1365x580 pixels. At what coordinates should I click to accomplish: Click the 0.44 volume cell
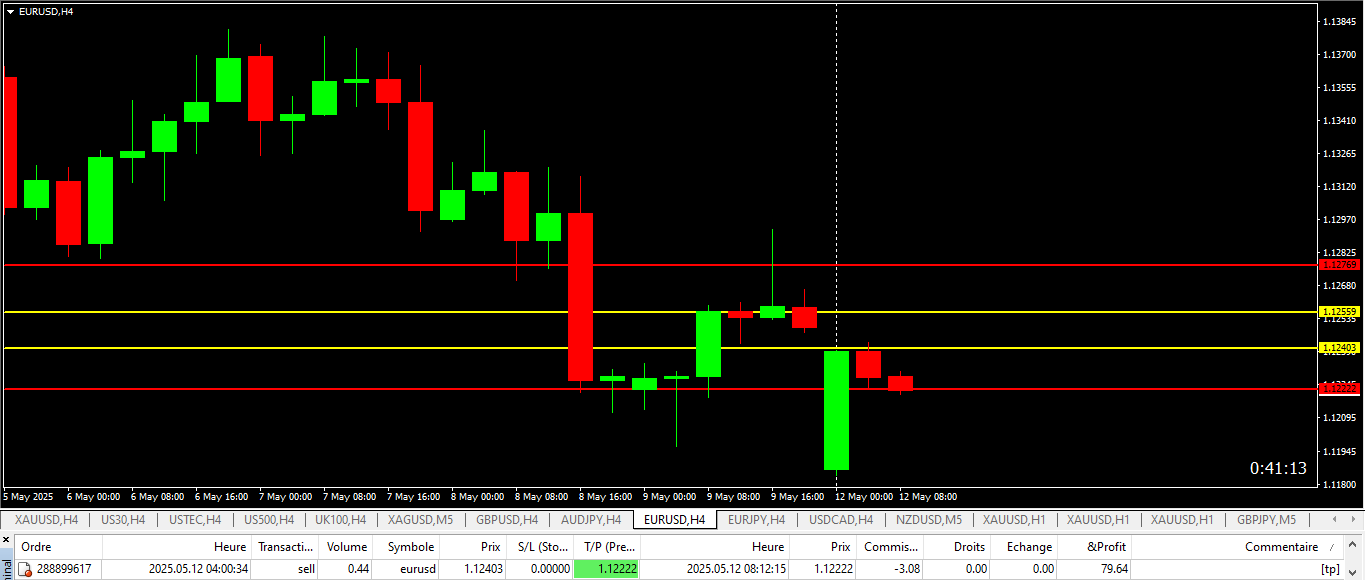pos(357,569)
